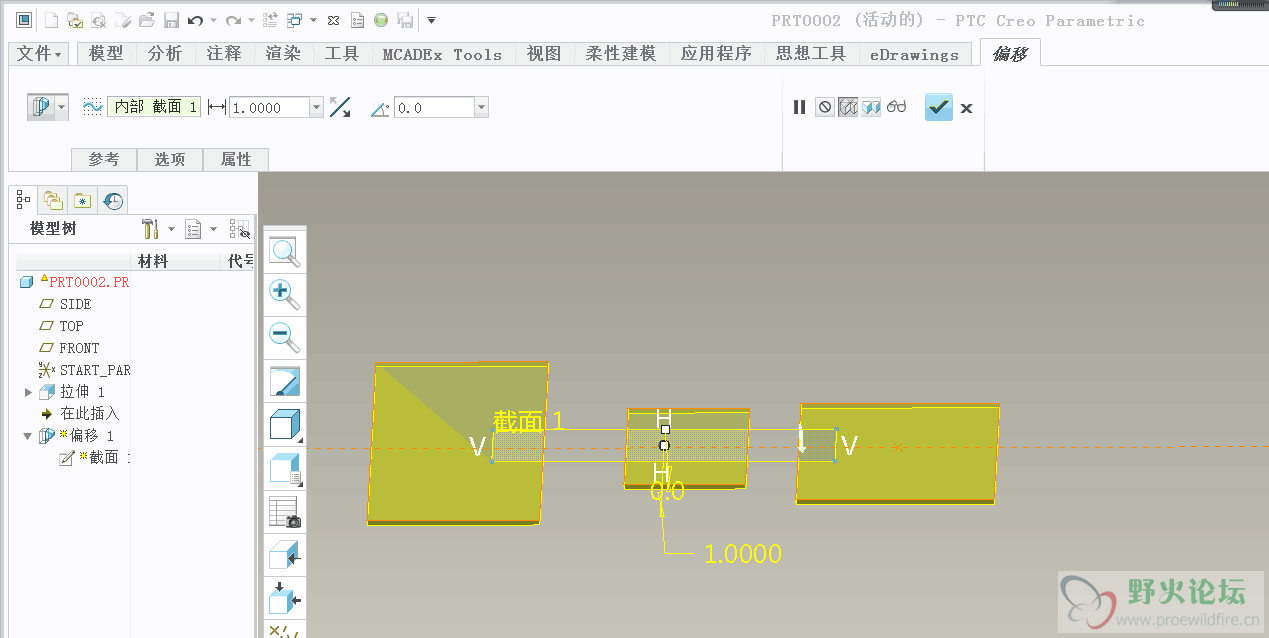Pause the offset feature tool
Viewport: 1269px width, 638px height.
click(799, 107)
